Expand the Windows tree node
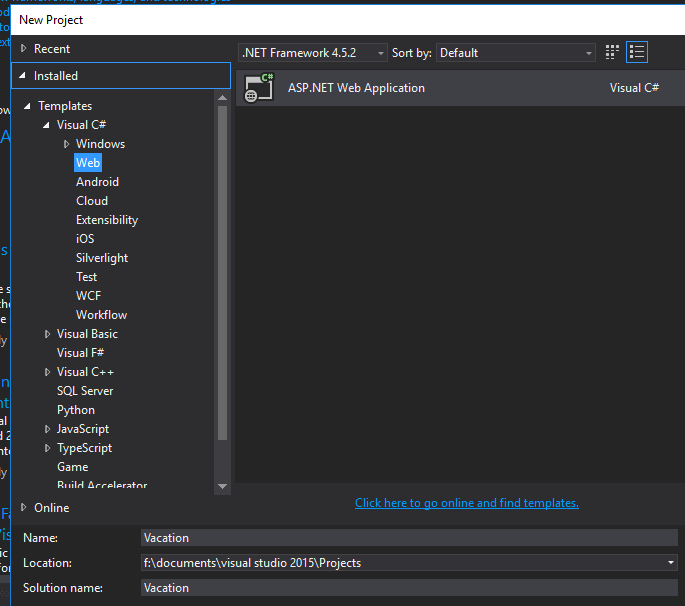The width and height of the screenshot is (685, 606). (x=66, y=144)
